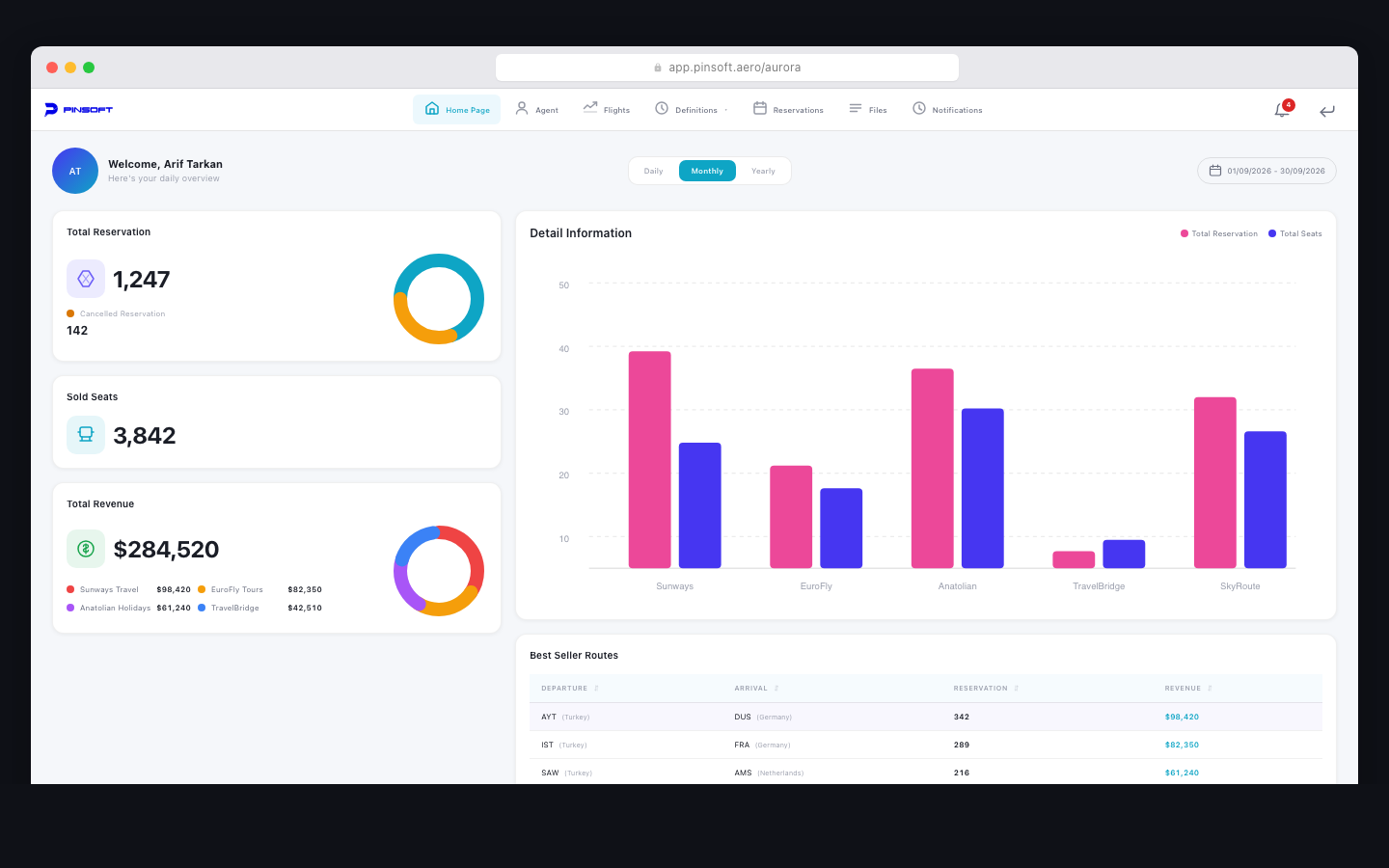Open the Agent page
Image resolution: width=1389 pixels, height=868 pixels.
537,110
